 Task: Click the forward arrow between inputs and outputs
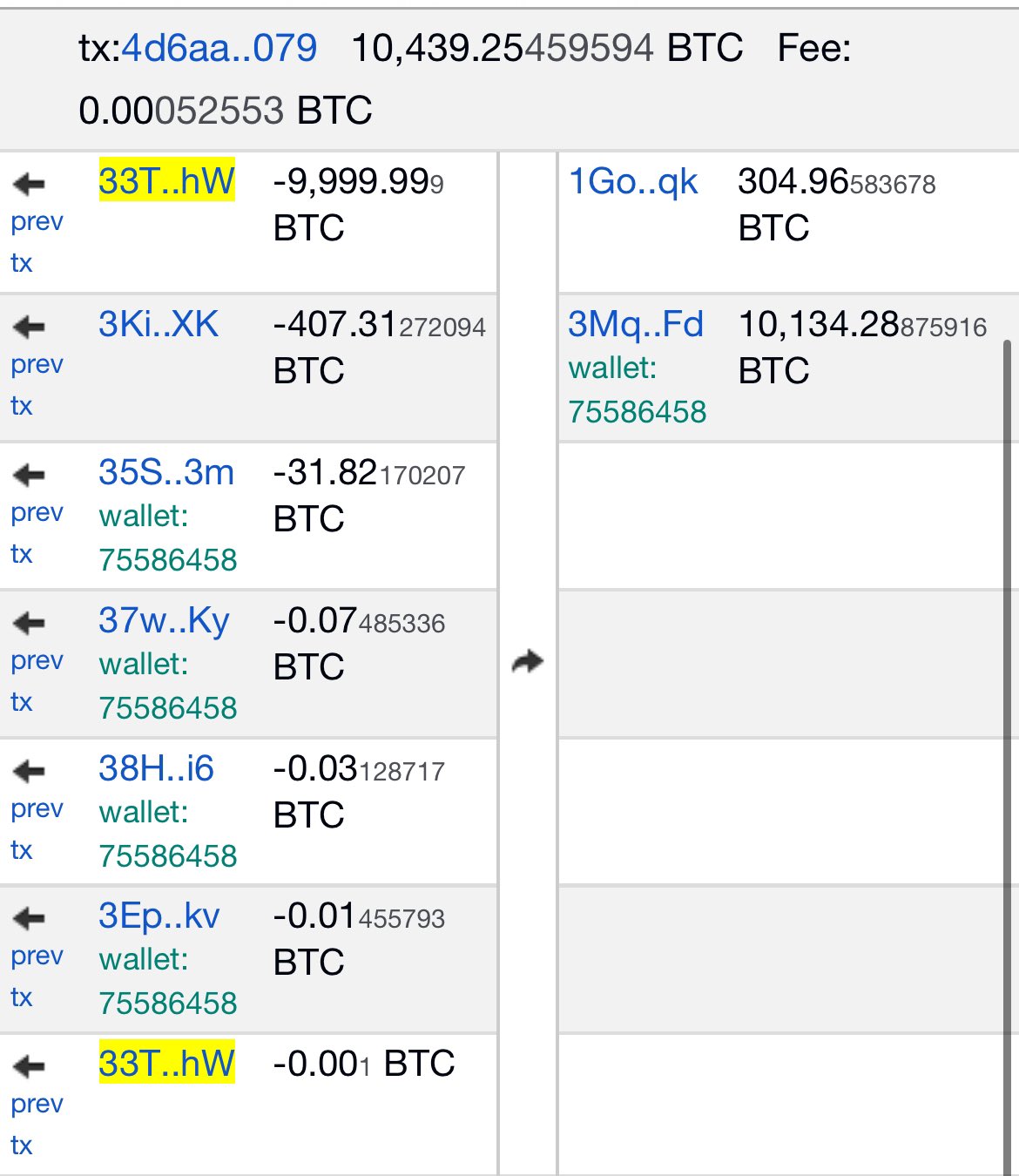click(528, 662)
